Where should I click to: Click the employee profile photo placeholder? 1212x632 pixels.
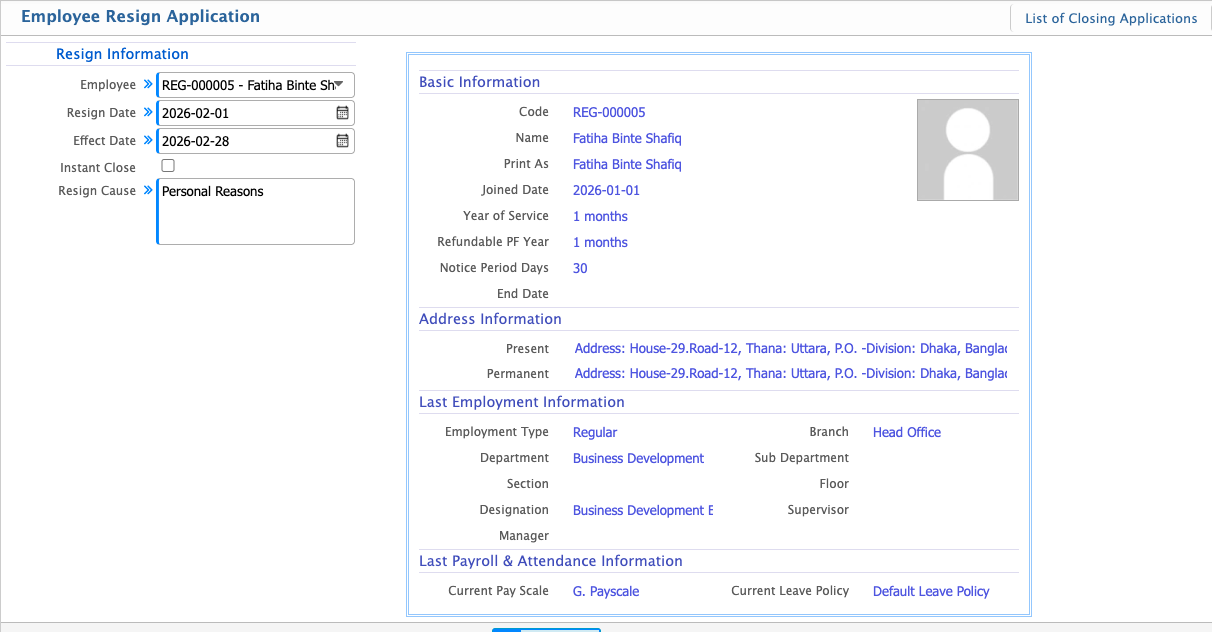click(967, 150)
